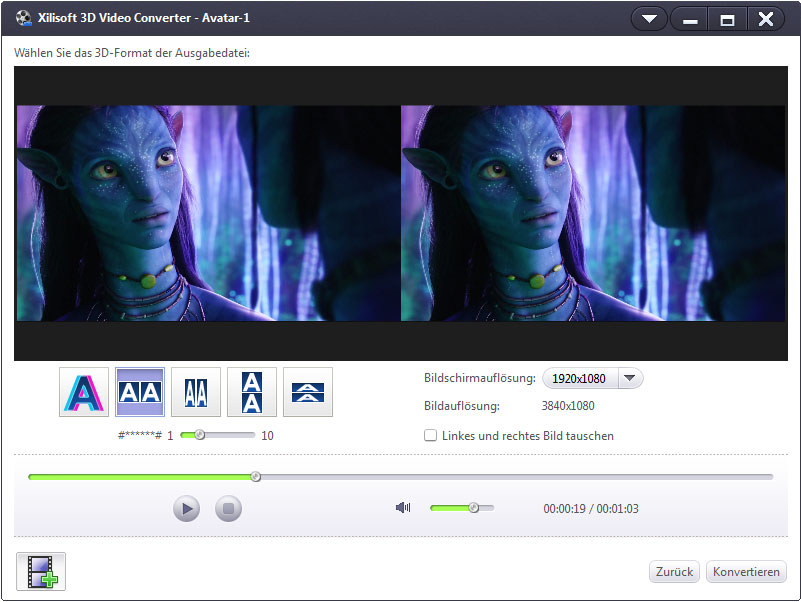The height and width of the screenshot is (602, 801).
Task: Mute audio with the speaker icon
Action: click(x=403, y=507)
